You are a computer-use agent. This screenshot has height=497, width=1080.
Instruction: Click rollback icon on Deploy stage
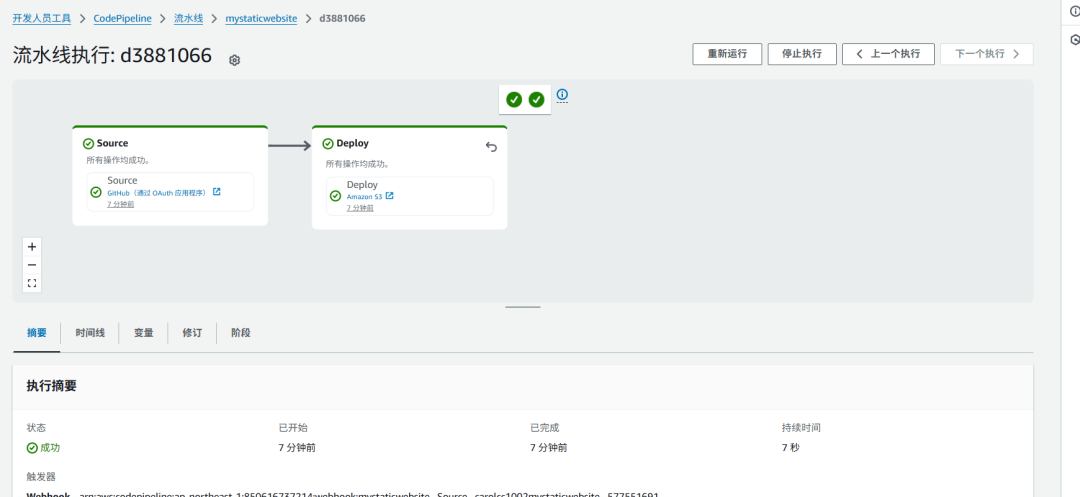pyautogui.click(x=491, y=147)
